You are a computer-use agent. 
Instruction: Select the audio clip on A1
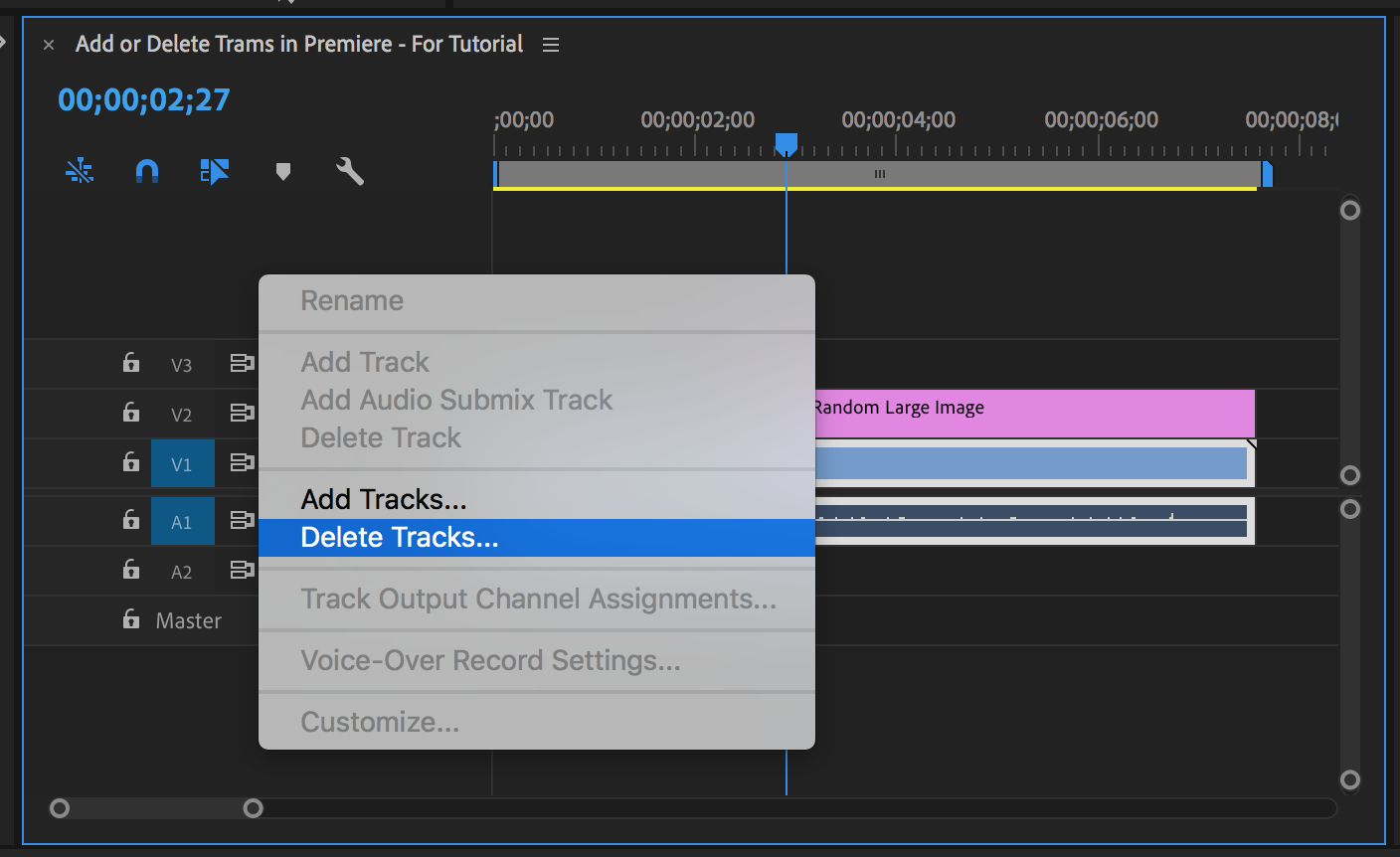click(1034, 521)
